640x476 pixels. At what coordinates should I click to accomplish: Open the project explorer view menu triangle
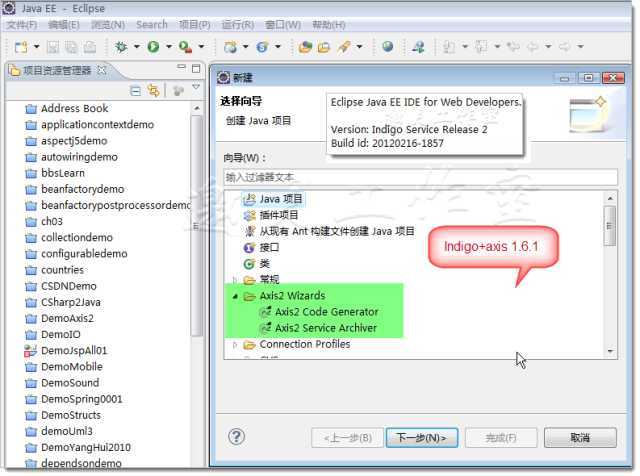pyautogui.click(x=196, y=87)
